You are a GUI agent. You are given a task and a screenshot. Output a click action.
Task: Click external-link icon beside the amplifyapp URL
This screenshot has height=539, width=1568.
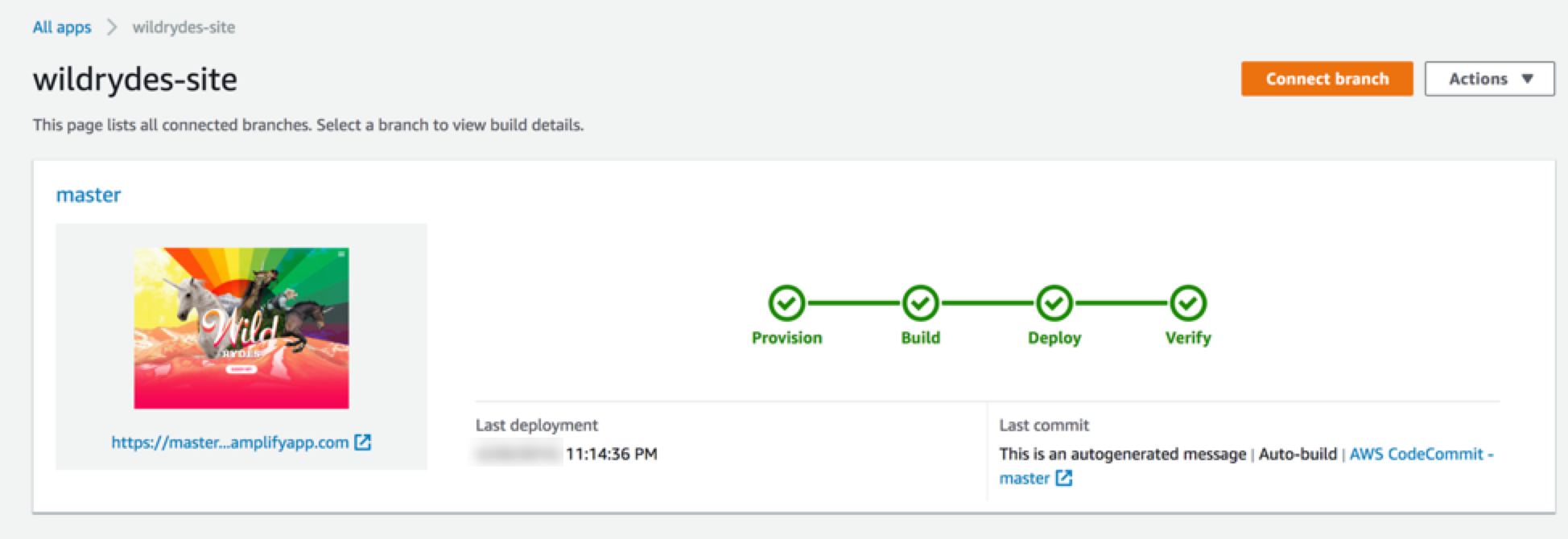click(363, 442)
